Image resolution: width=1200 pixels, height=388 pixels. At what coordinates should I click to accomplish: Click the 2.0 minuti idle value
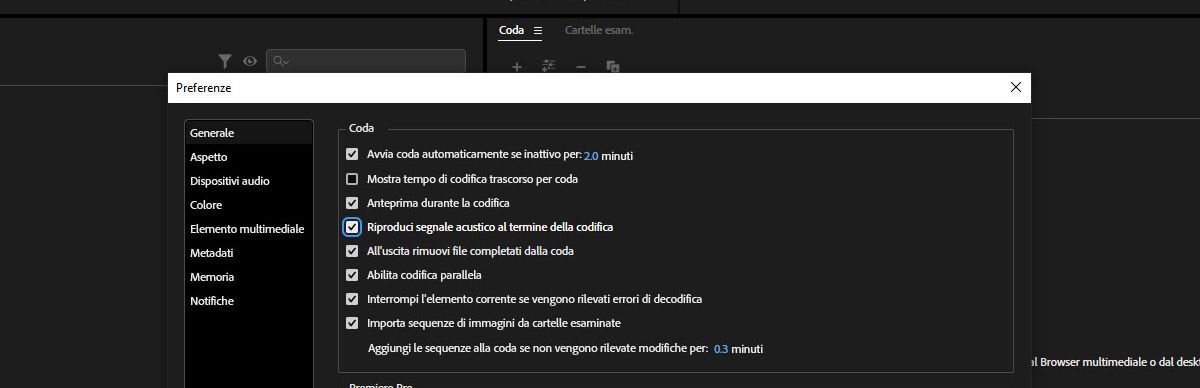point(591,156)
